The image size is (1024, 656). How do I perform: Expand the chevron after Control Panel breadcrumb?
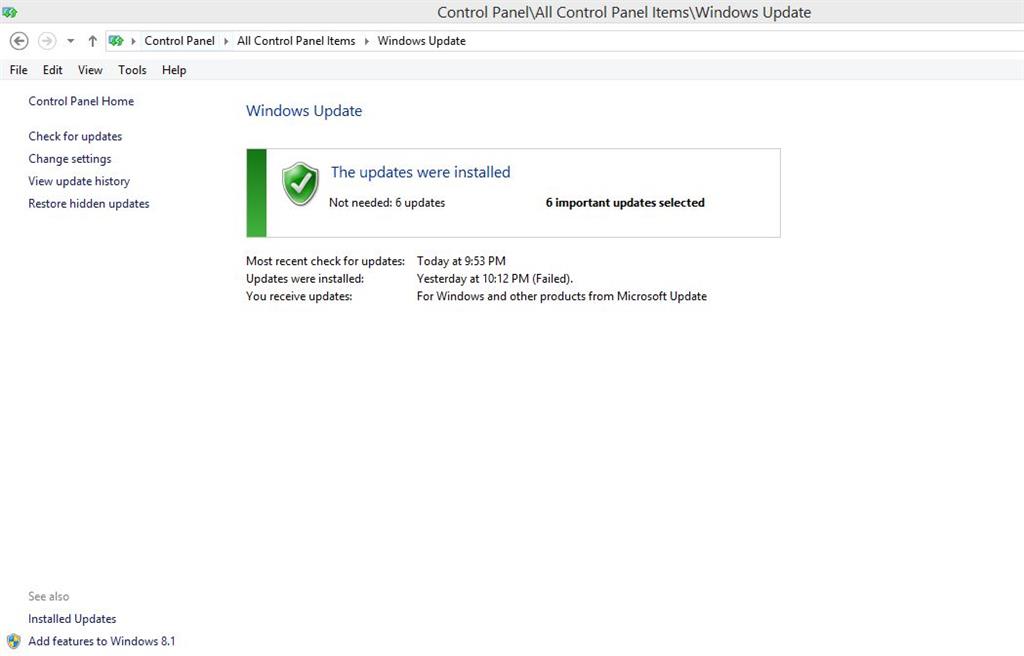226,41
